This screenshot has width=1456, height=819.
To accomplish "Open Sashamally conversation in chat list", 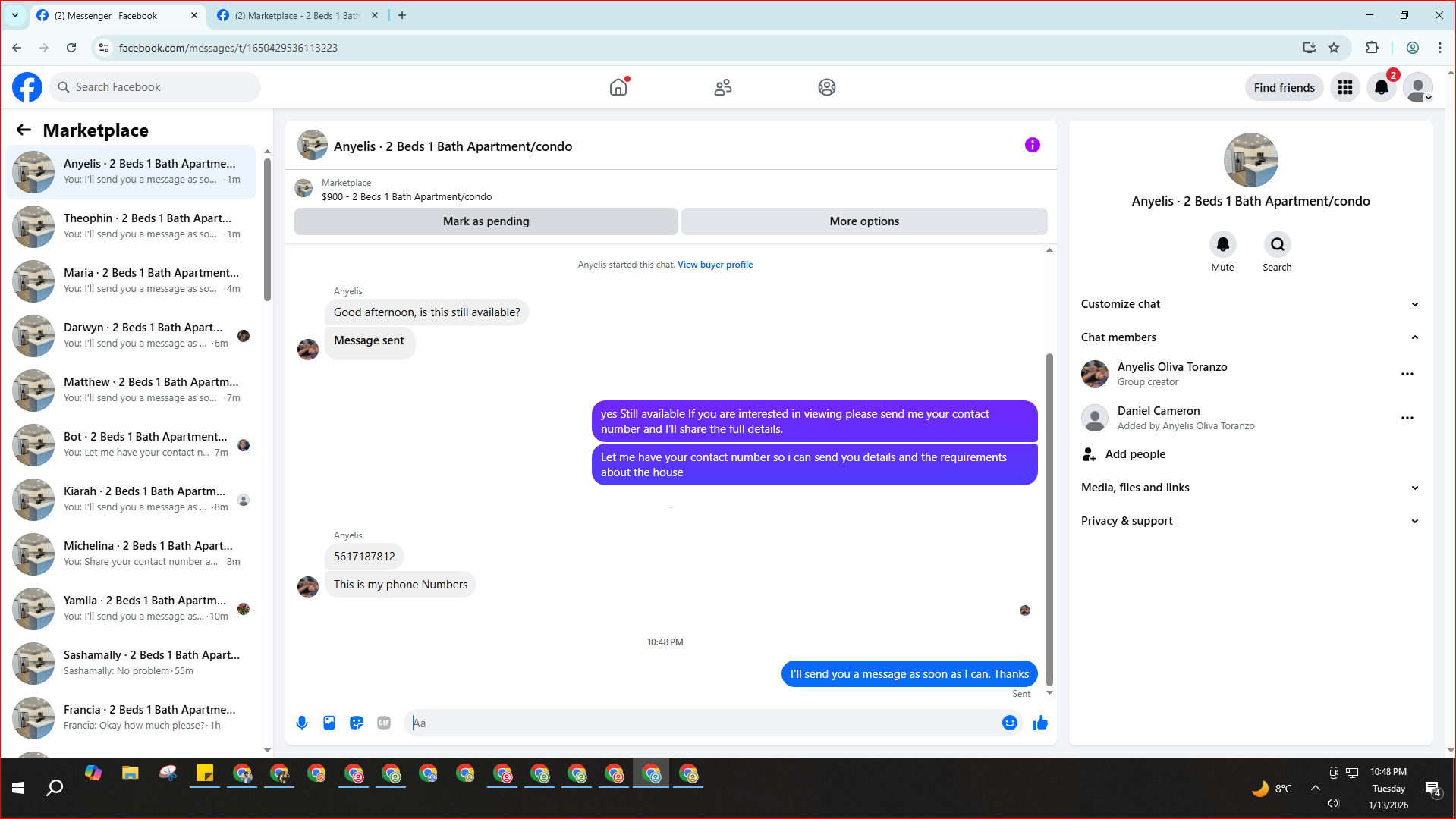I will 131,663.
